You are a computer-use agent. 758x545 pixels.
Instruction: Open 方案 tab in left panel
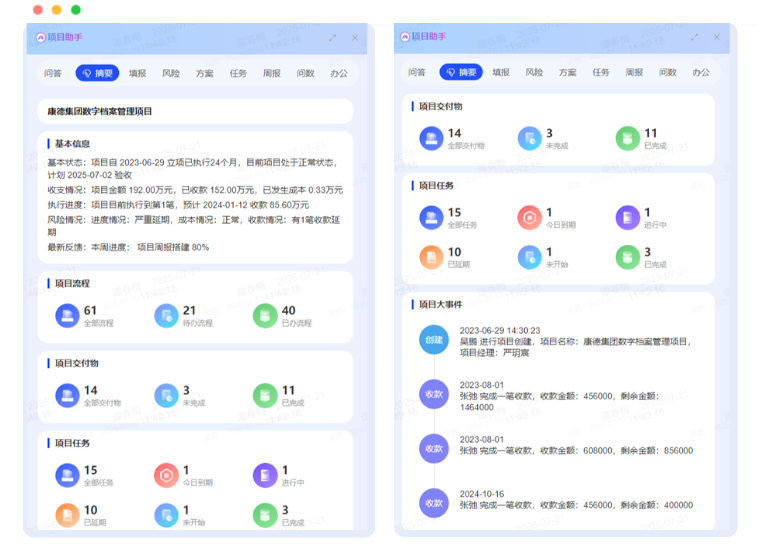[204, 74]
